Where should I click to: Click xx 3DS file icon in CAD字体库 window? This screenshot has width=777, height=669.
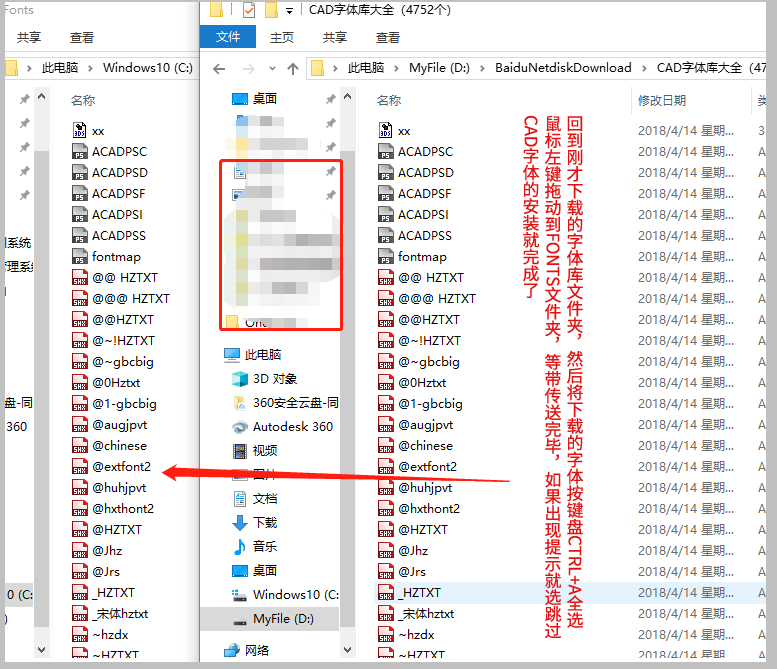click(x=386, y=130)
